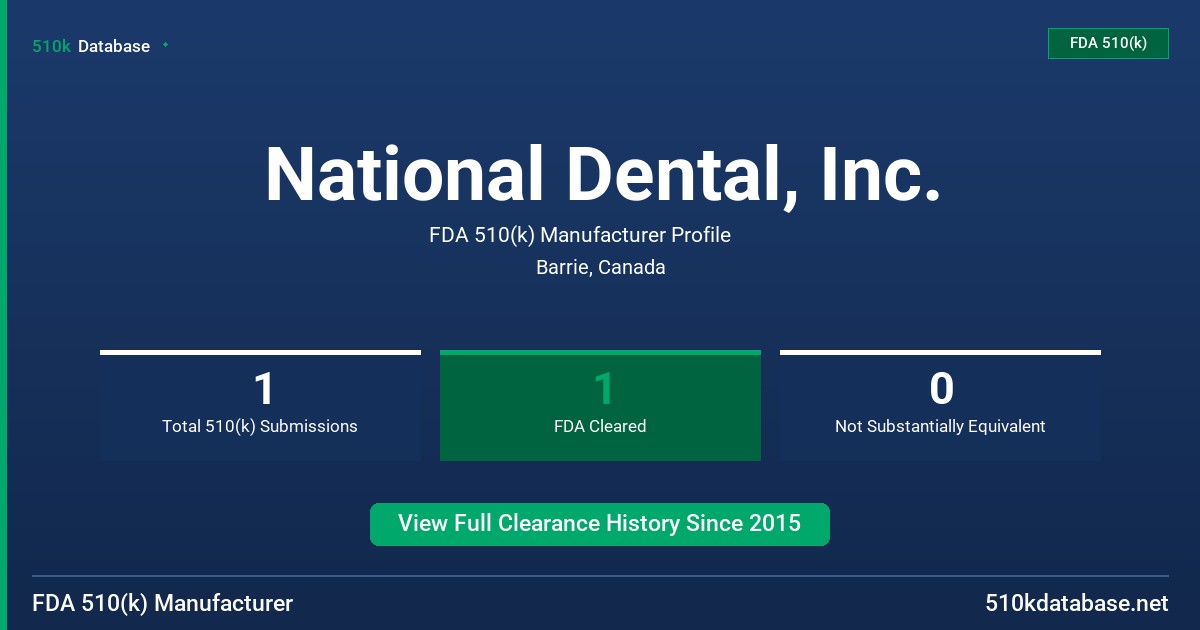Click the Barrie, Canada location text

point(601,267)
